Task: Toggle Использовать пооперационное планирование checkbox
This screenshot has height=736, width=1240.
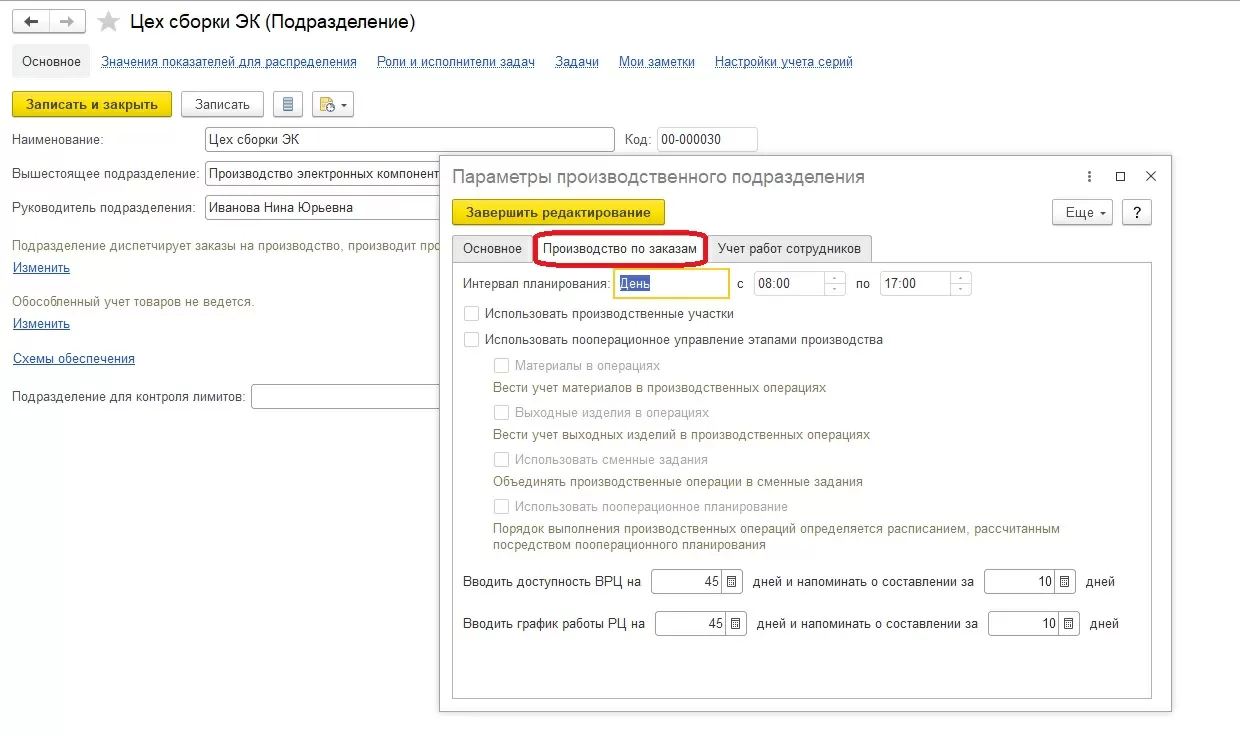Action: (x=502, y=506)
